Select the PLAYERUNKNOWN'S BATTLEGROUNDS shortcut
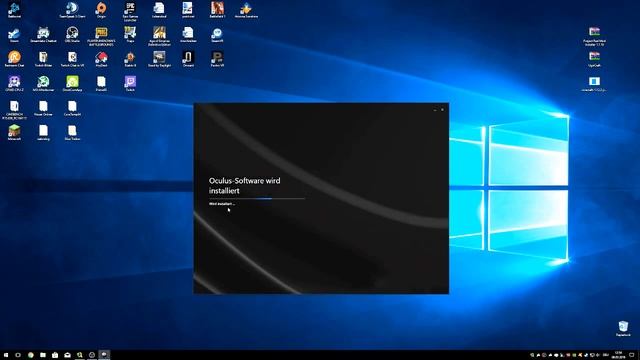The image size is (640, 360). [101, 36]
